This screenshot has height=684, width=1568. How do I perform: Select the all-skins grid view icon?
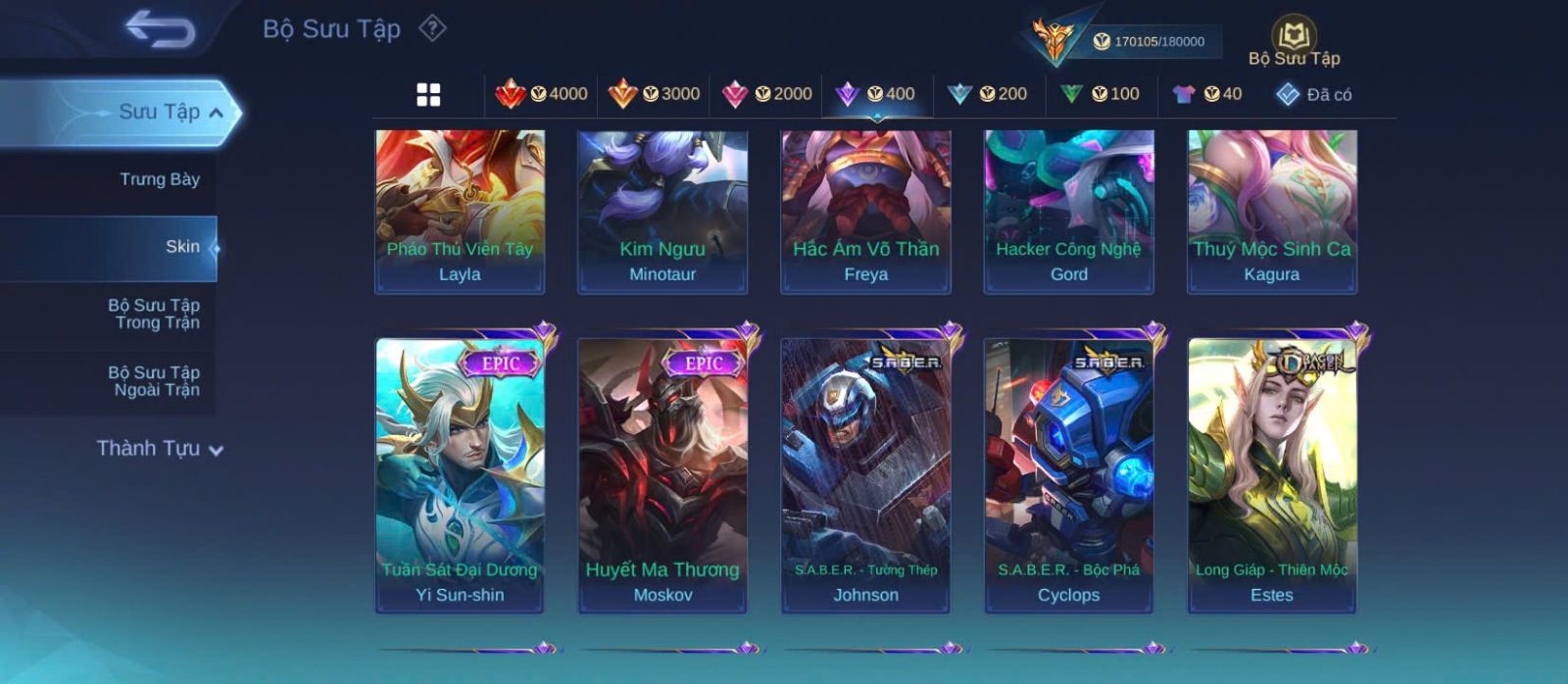pyautogui.click(x=428, y=94)
